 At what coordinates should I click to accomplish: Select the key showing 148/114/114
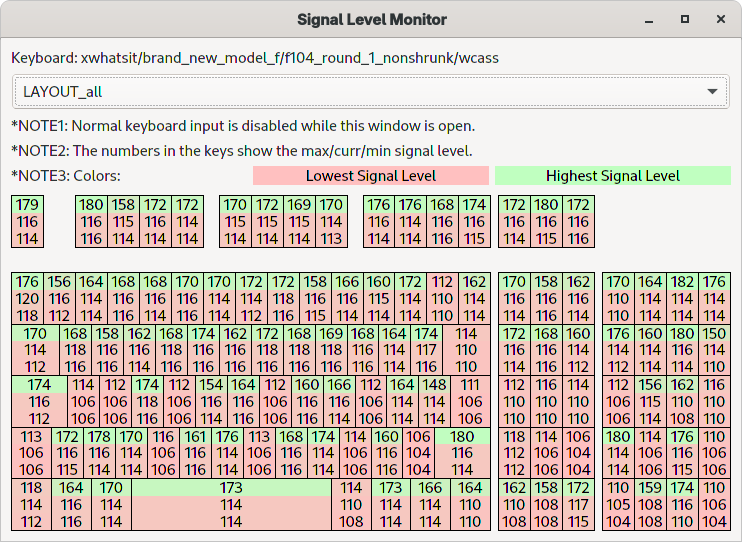[434, 401]
